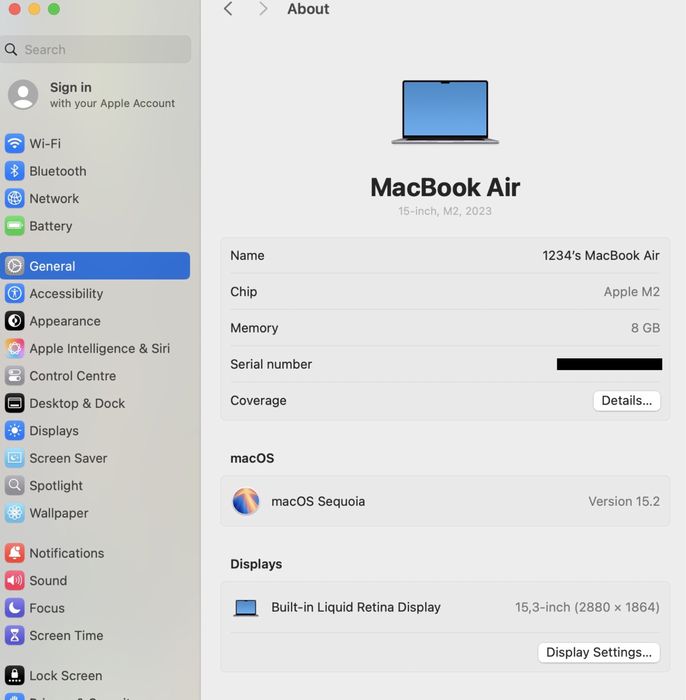Open Sound speaker icon
686x700 pixels.
coord(14,581)
